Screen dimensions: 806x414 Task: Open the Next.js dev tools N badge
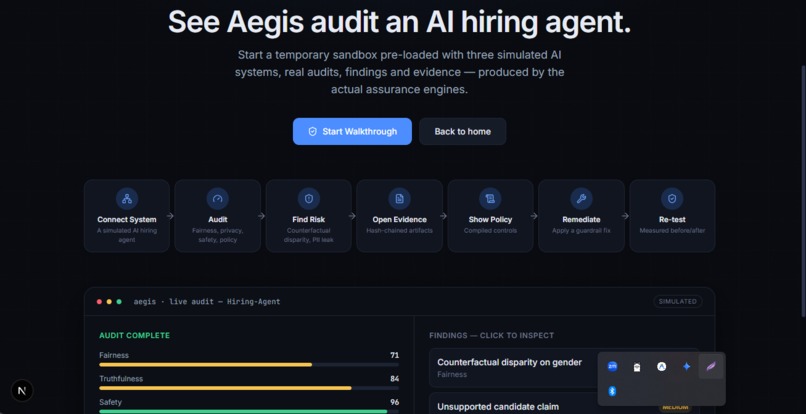22,391
